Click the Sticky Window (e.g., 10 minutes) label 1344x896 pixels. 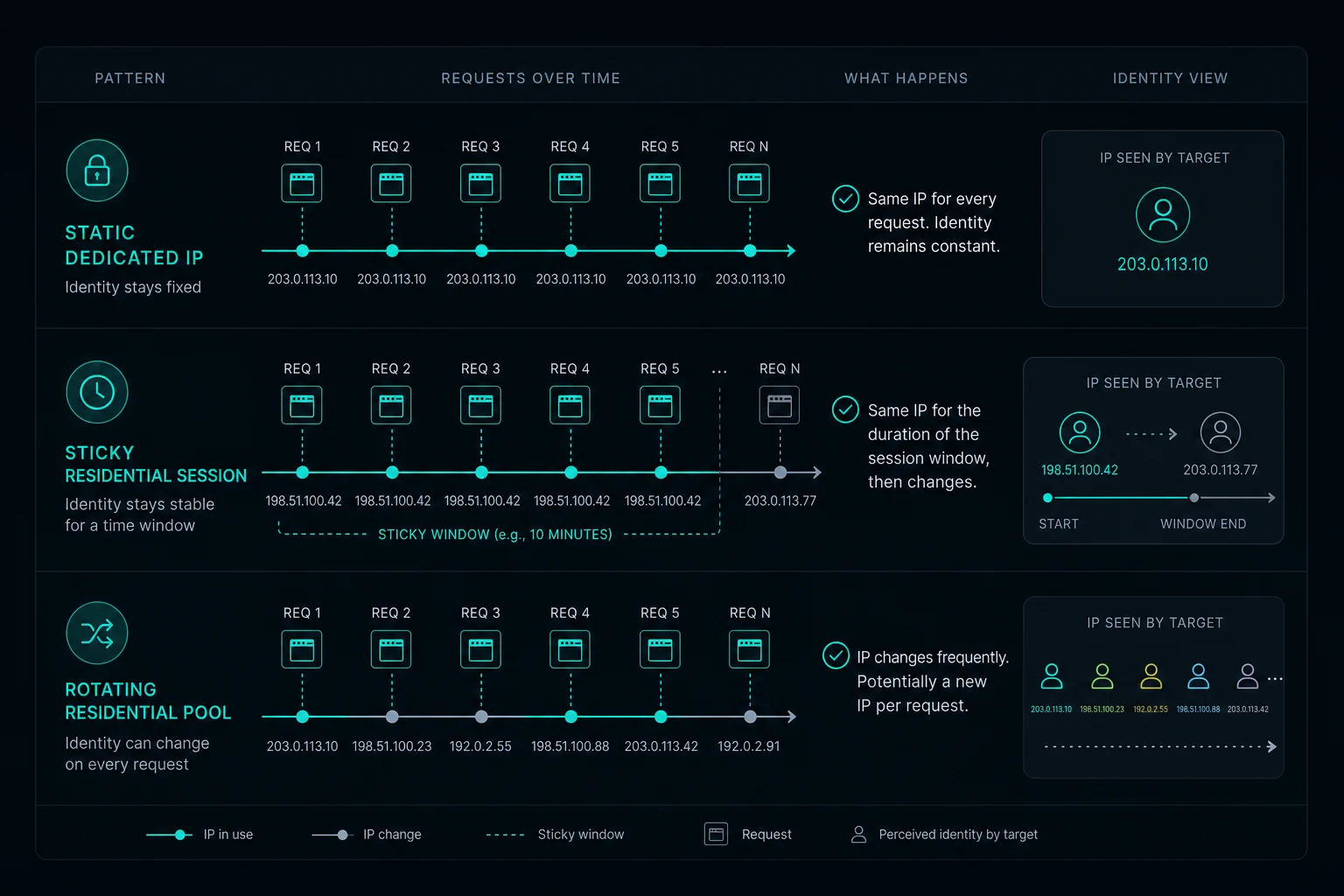495,535
